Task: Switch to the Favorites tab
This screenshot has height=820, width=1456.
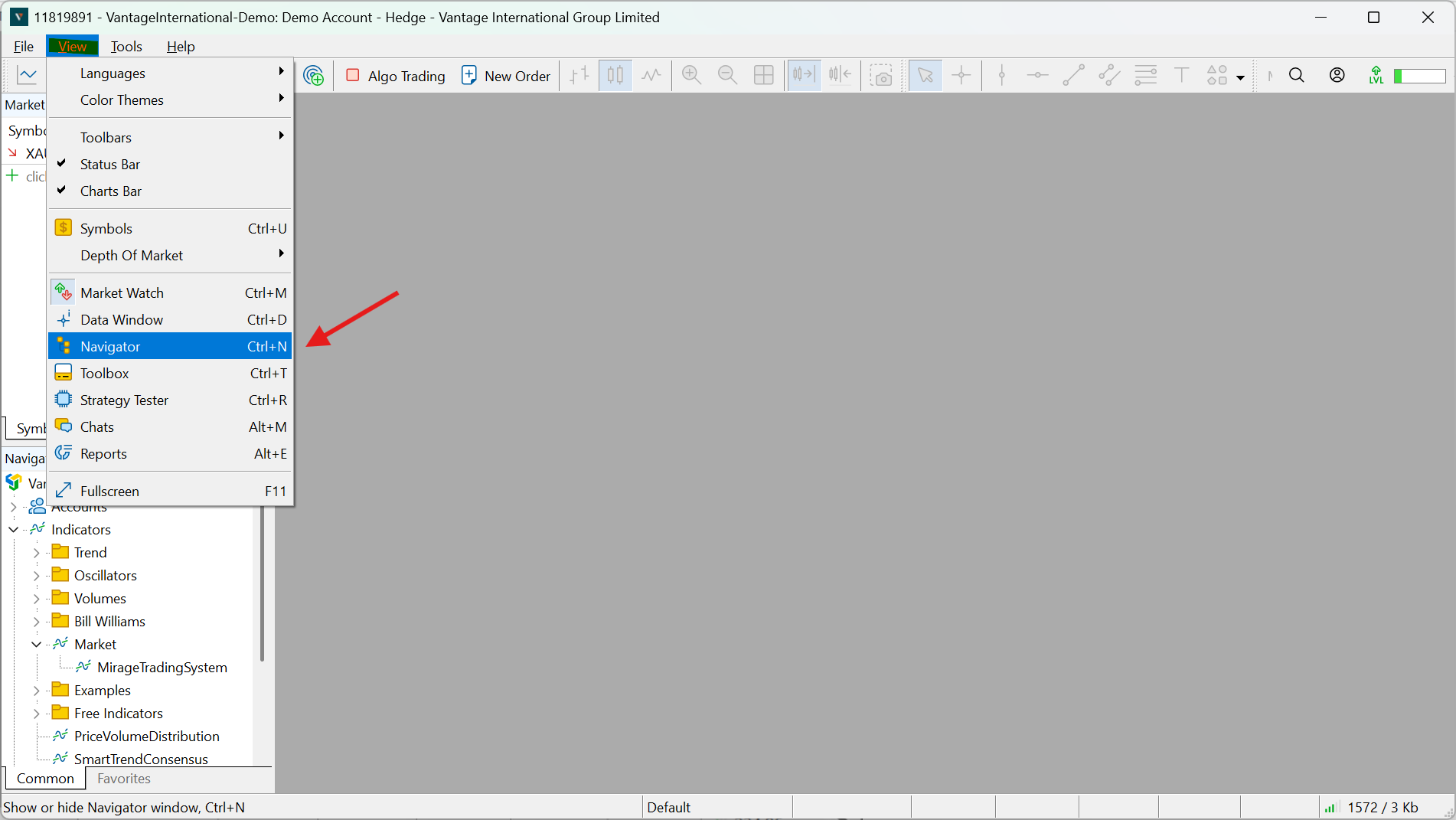Action: point(124,779)
